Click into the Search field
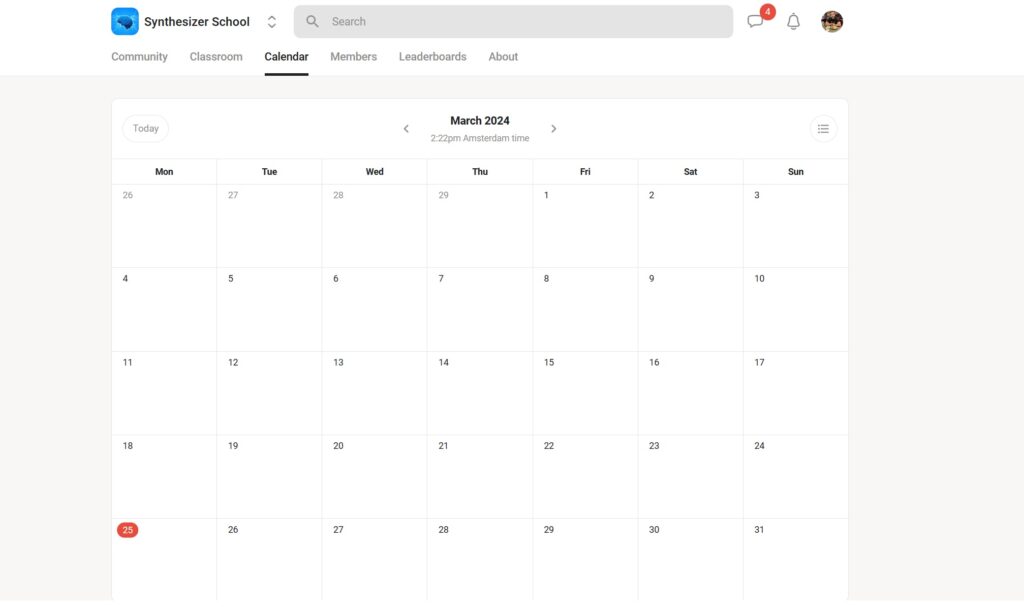1024x607 pixels. pyautogui.click(x=520, y=21)
